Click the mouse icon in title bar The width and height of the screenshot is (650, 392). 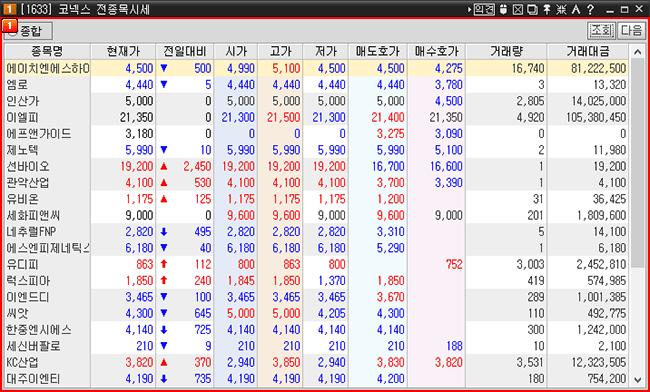point(503,9)
